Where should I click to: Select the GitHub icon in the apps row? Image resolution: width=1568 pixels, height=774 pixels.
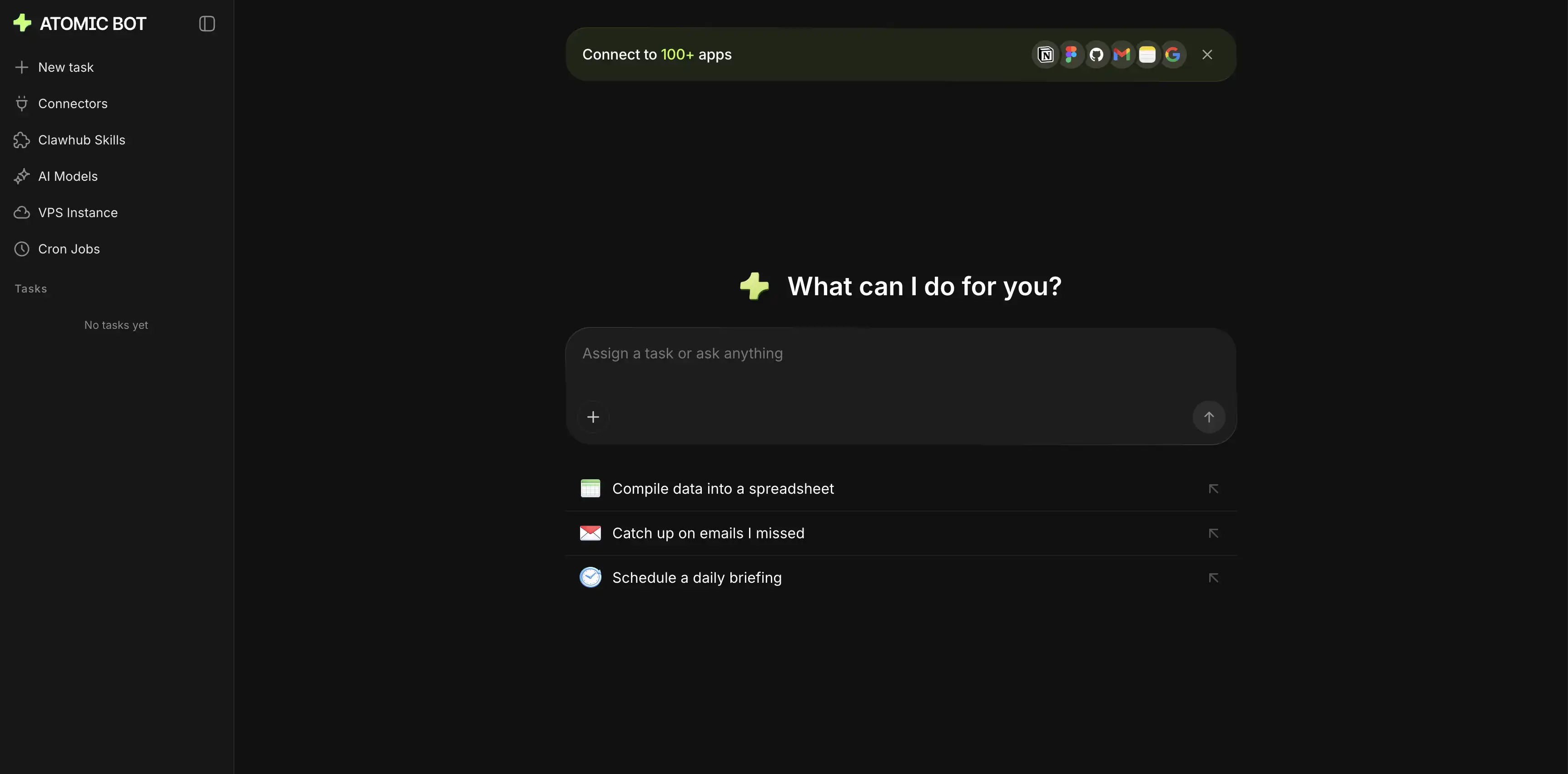(1097, 54)
